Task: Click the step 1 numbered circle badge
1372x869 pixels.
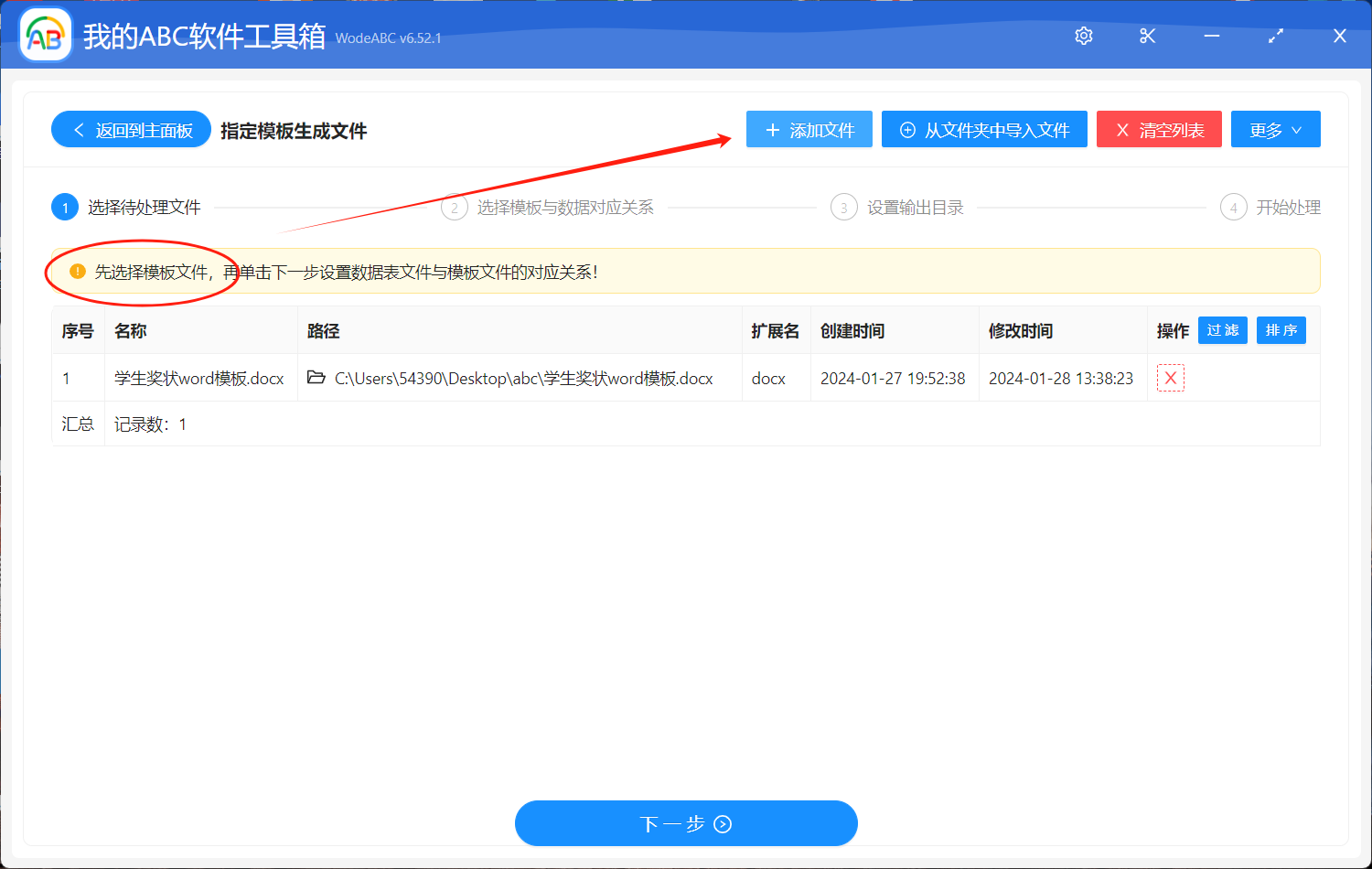Action: point(64,207)
